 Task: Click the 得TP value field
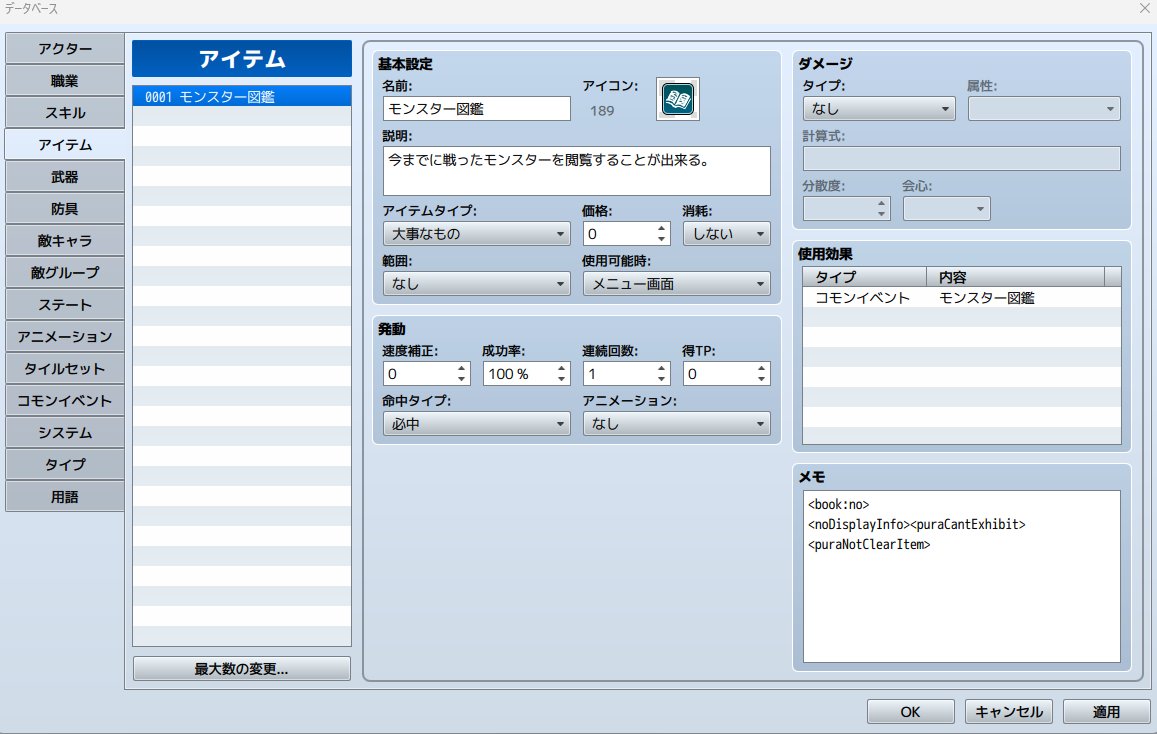[718, 374]
